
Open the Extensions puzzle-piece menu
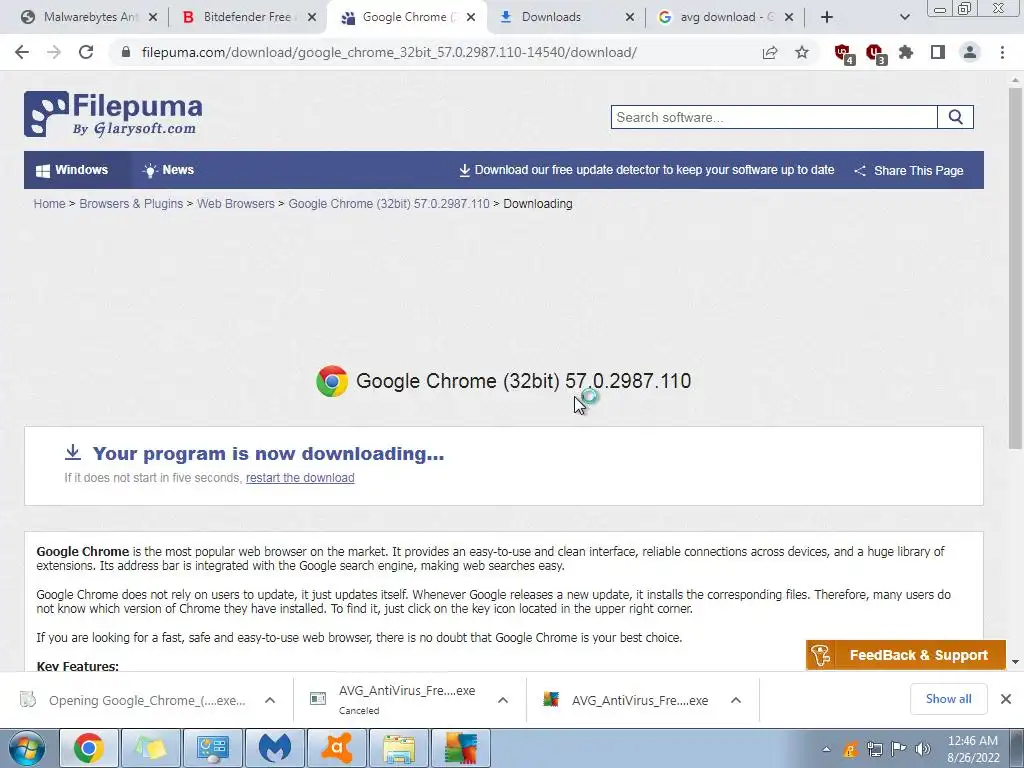(906, 52)
